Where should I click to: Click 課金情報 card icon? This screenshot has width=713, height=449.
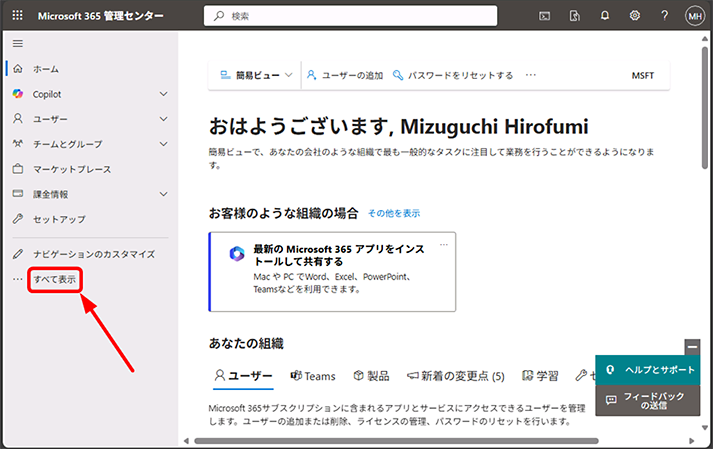tap(18, 194)
